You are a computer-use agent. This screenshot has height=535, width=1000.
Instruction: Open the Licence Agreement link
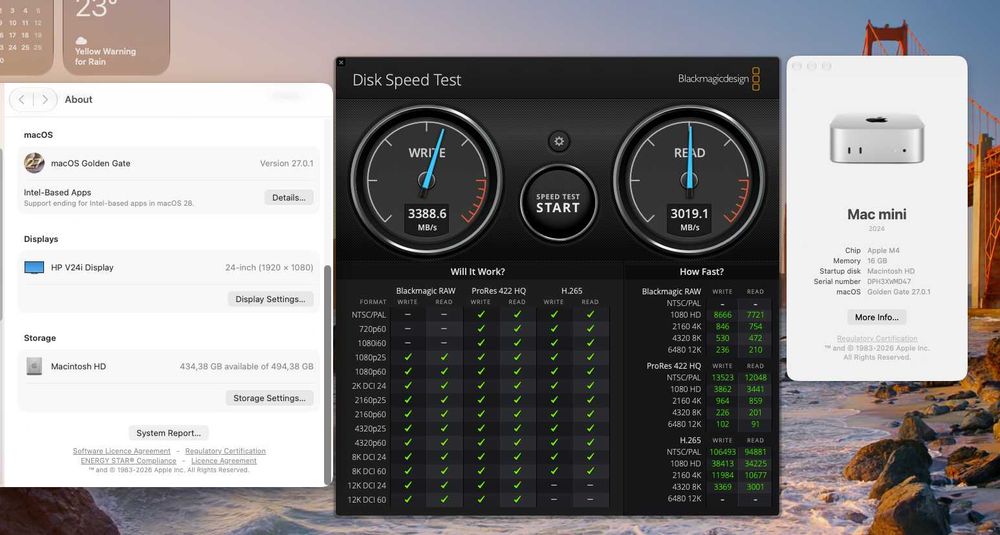click(224, 460)
